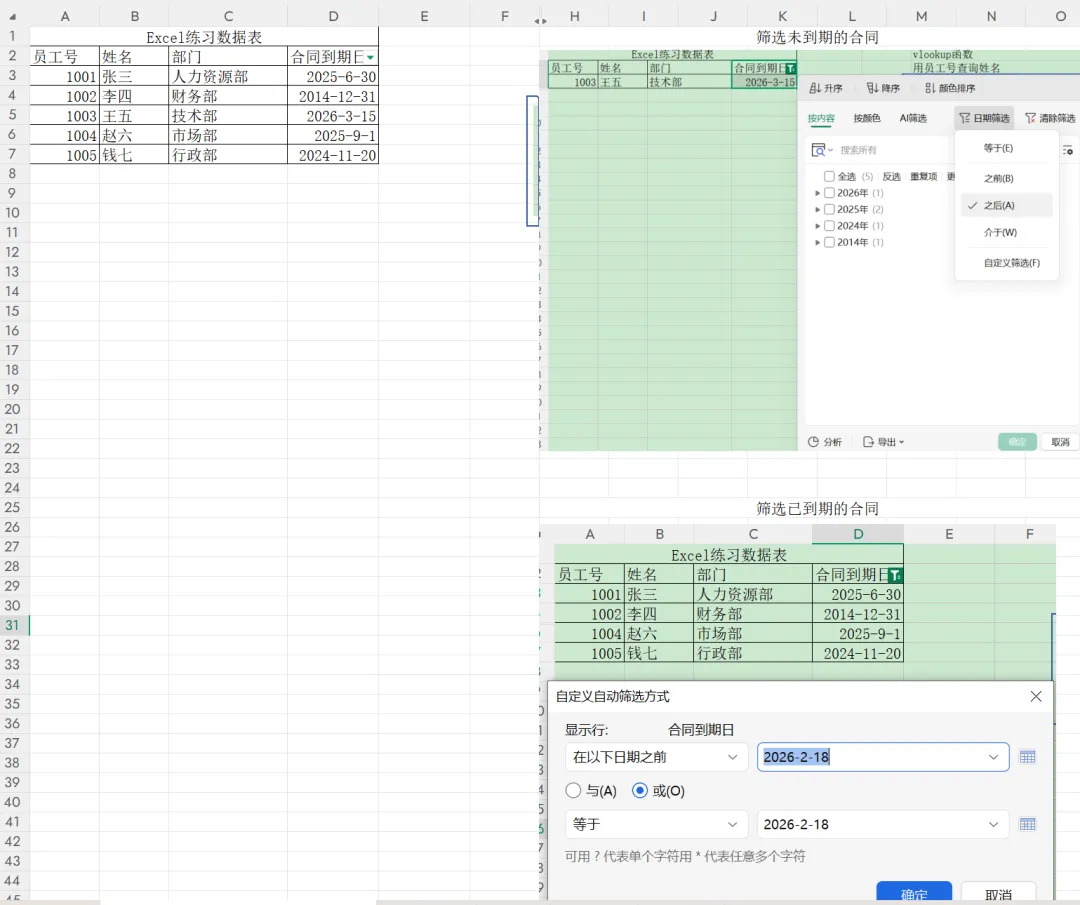This screenshot has width=1080, height=905.
Task: Click the clear filter (清除筛选) icon
Action: click(1030, 118)
